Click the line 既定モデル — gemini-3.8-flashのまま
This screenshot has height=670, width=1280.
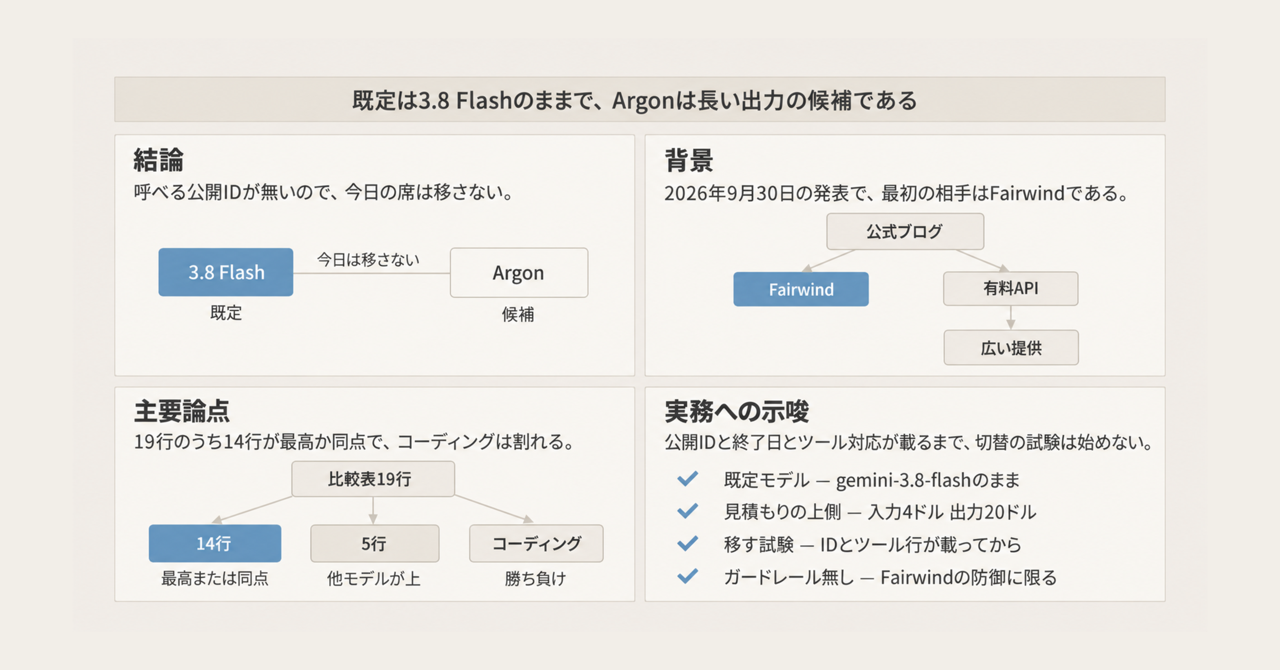click(x=871, y=480)
